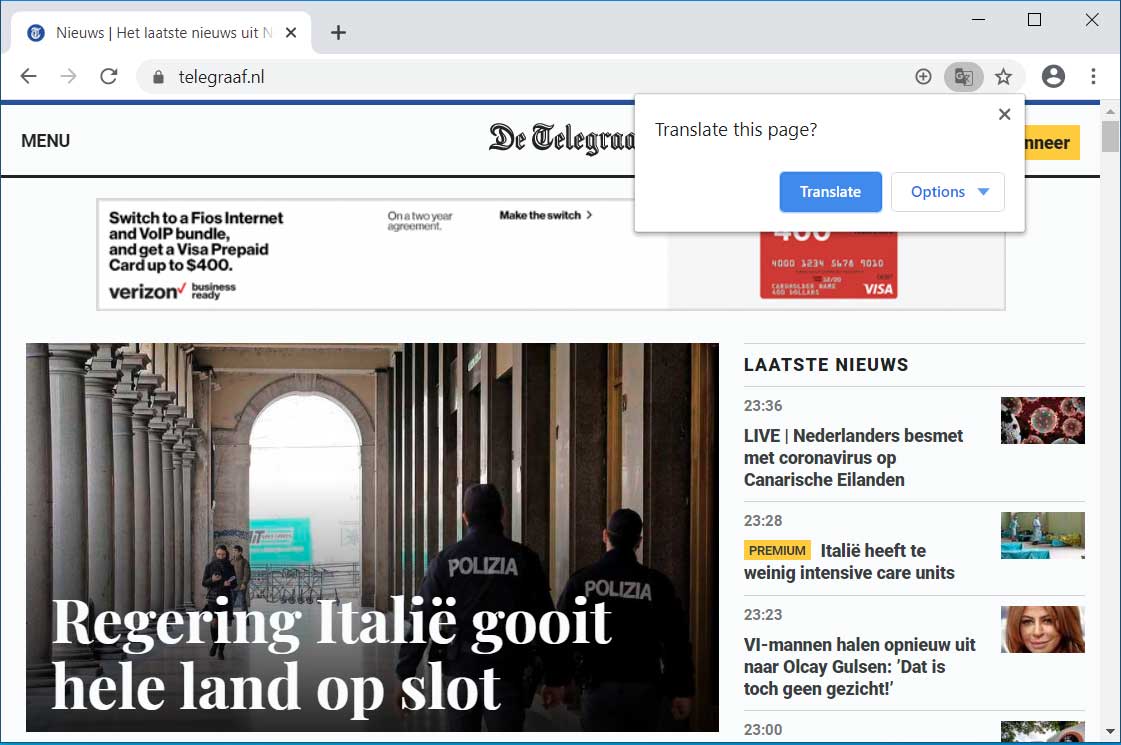Open the Chrome profile avatar icon
The height and width of the screenshot is (745, 1121).
click(1053, 77)
